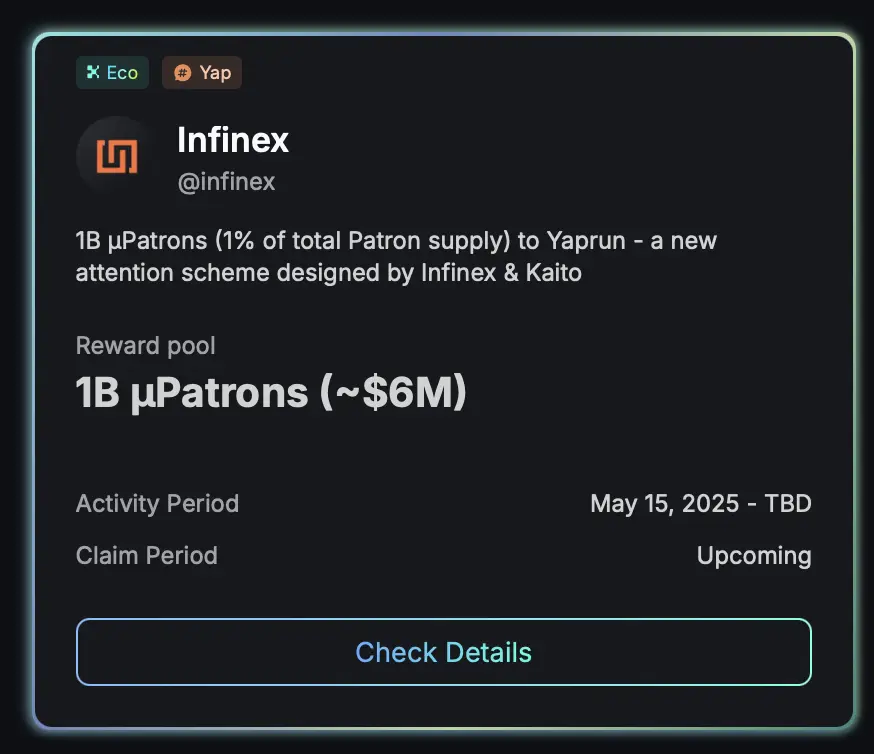Select the May 15, 2025 - TBD date
The image size is (874, 754).
(701, 503)
